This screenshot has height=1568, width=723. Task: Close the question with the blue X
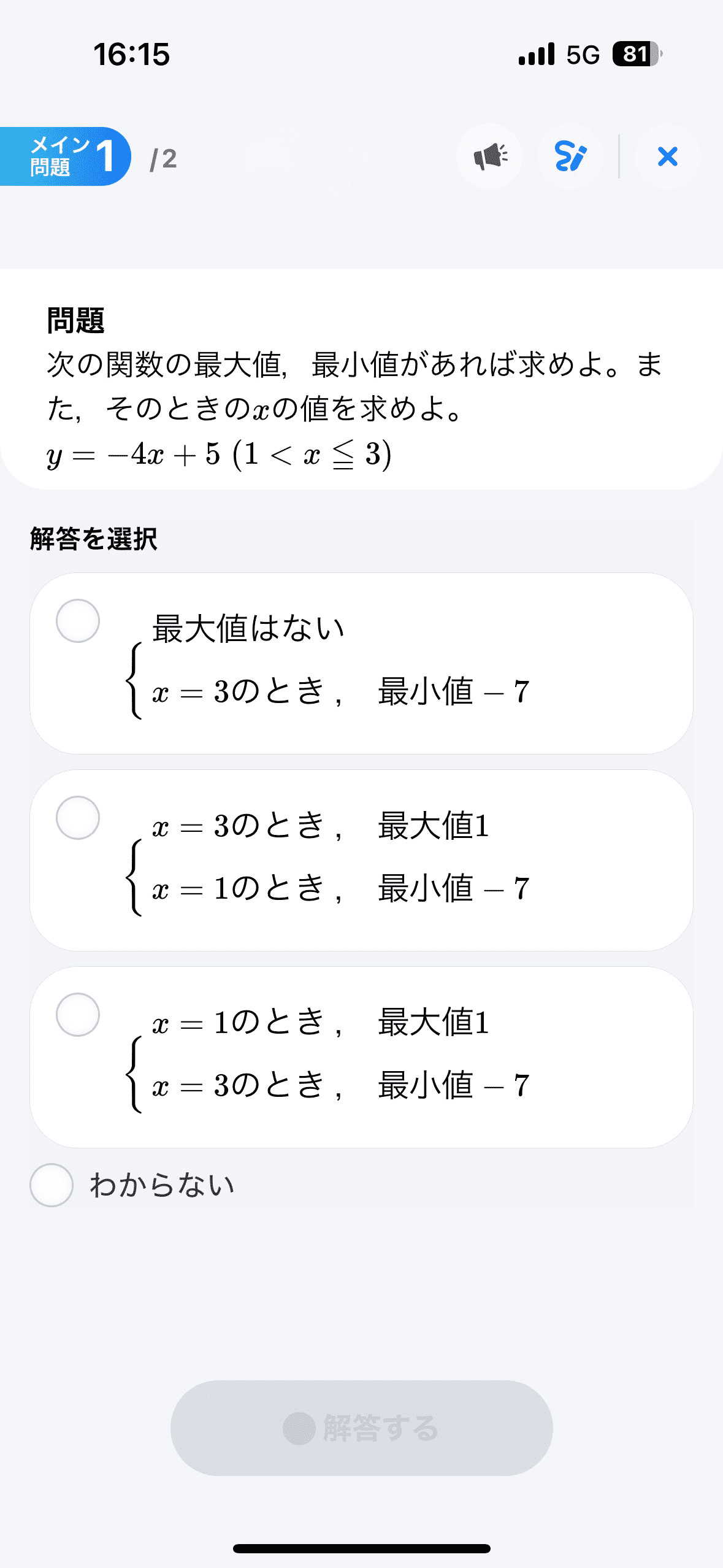click(x=667, y=156)
